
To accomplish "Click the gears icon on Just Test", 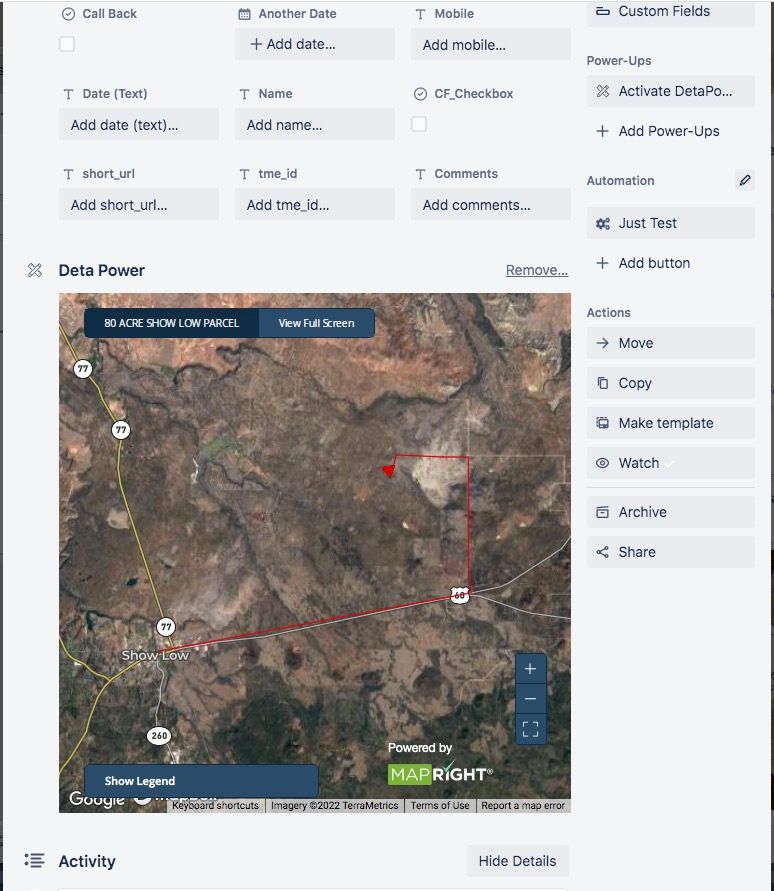I will pyautogui.click(x=602, y=223).
